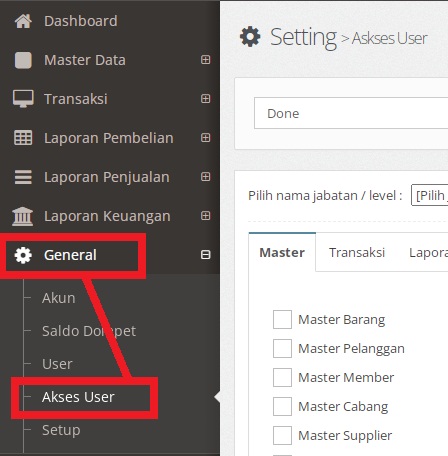Click the General gear icon in sidebar

(23, 255)
